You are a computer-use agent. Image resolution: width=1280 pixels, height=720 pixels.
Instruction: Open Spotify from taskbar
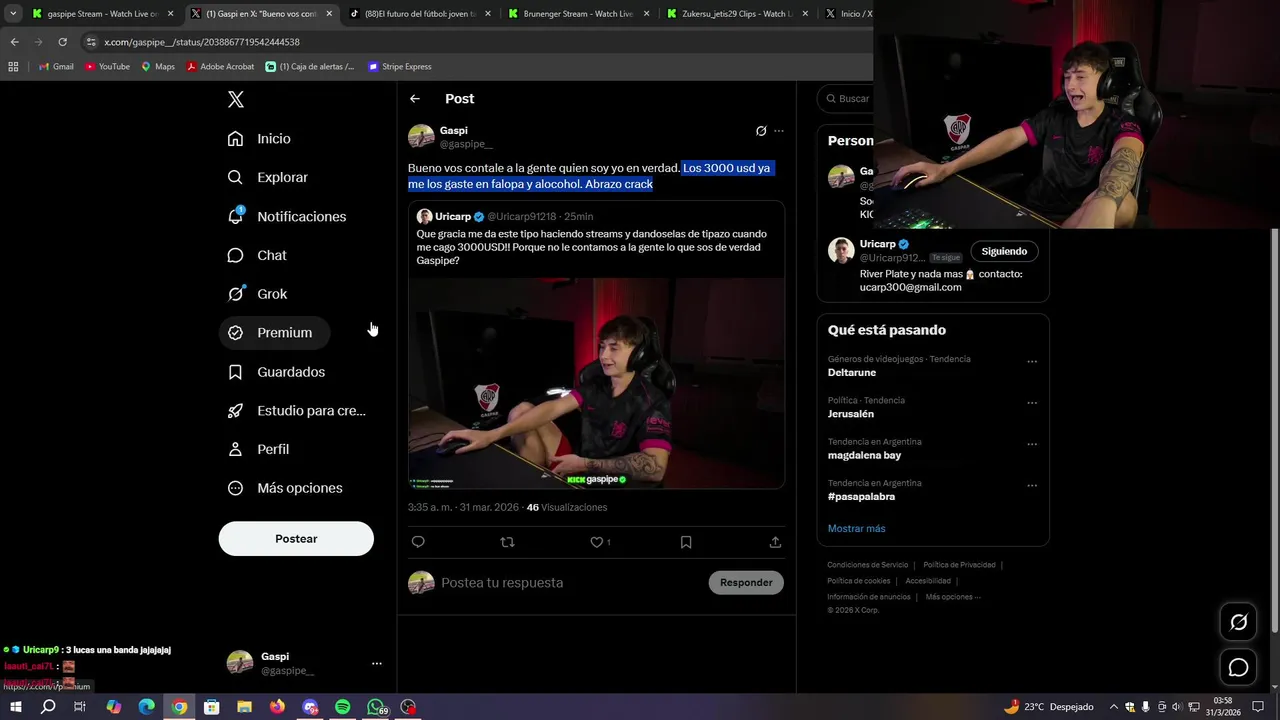[342, 707]
